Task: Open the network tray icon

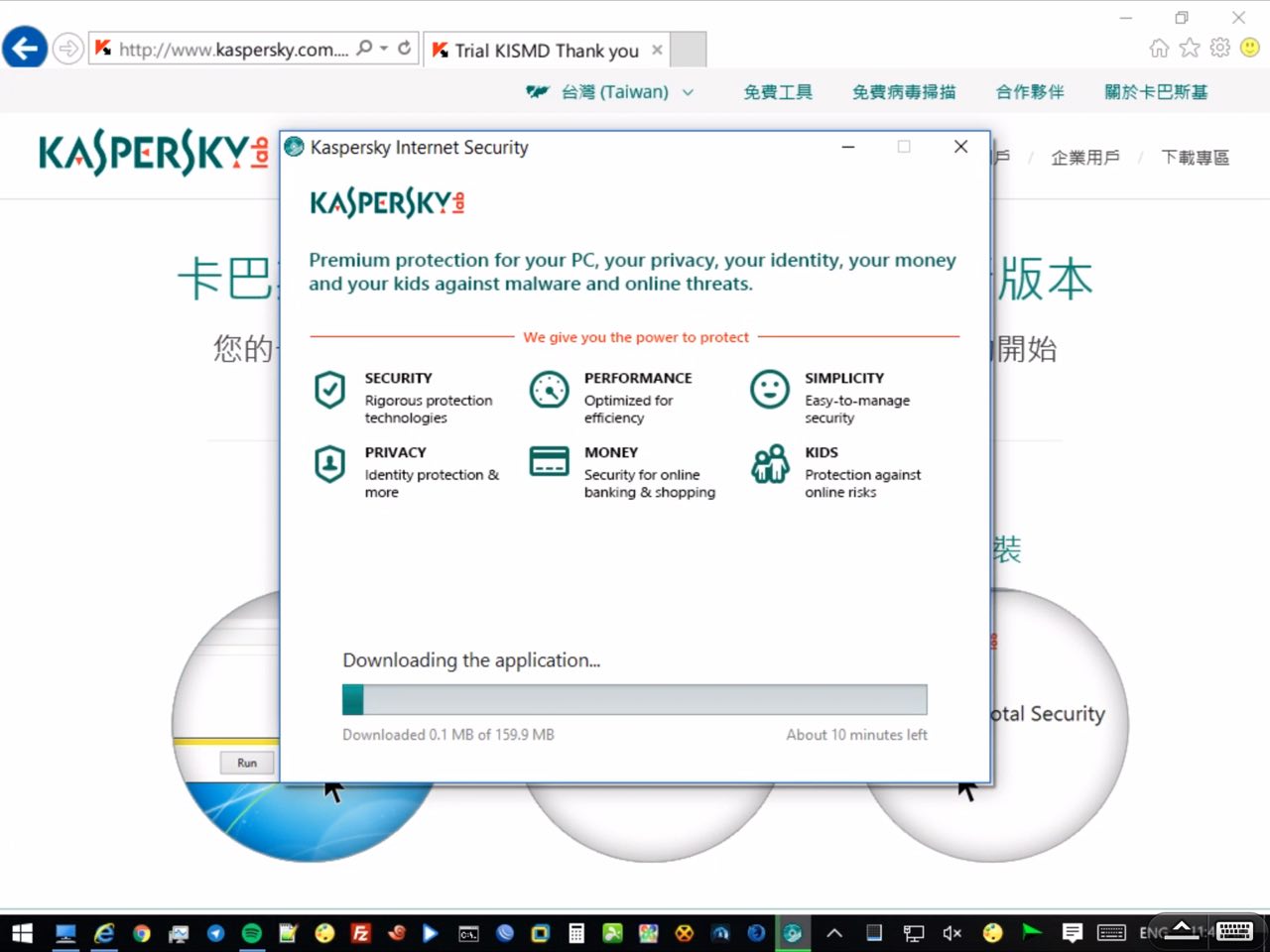Action: (913, 933)
